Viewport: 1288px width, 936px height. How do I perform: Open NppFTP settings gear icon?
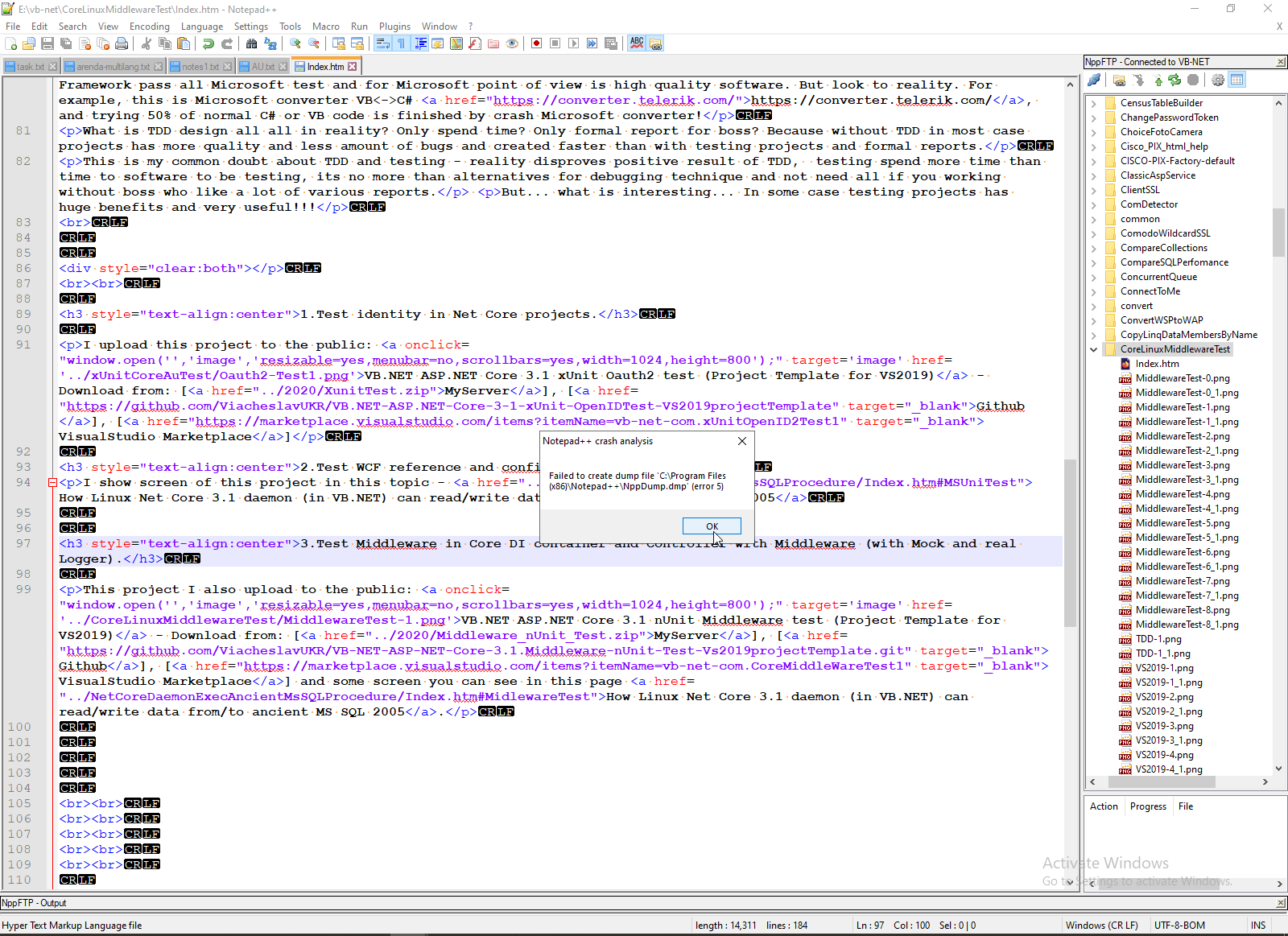tap(1218, 80)
